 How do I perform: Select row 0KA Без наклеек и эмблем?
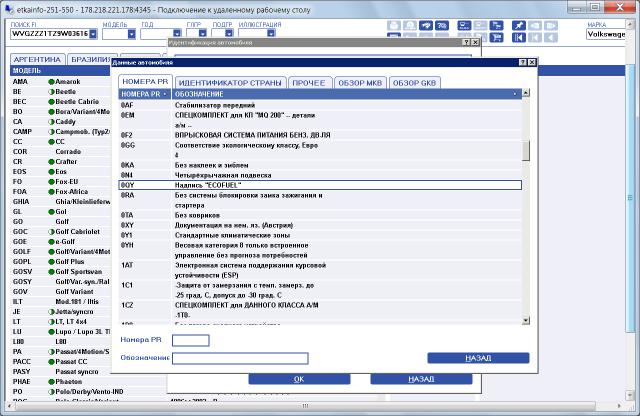point(320,165)
